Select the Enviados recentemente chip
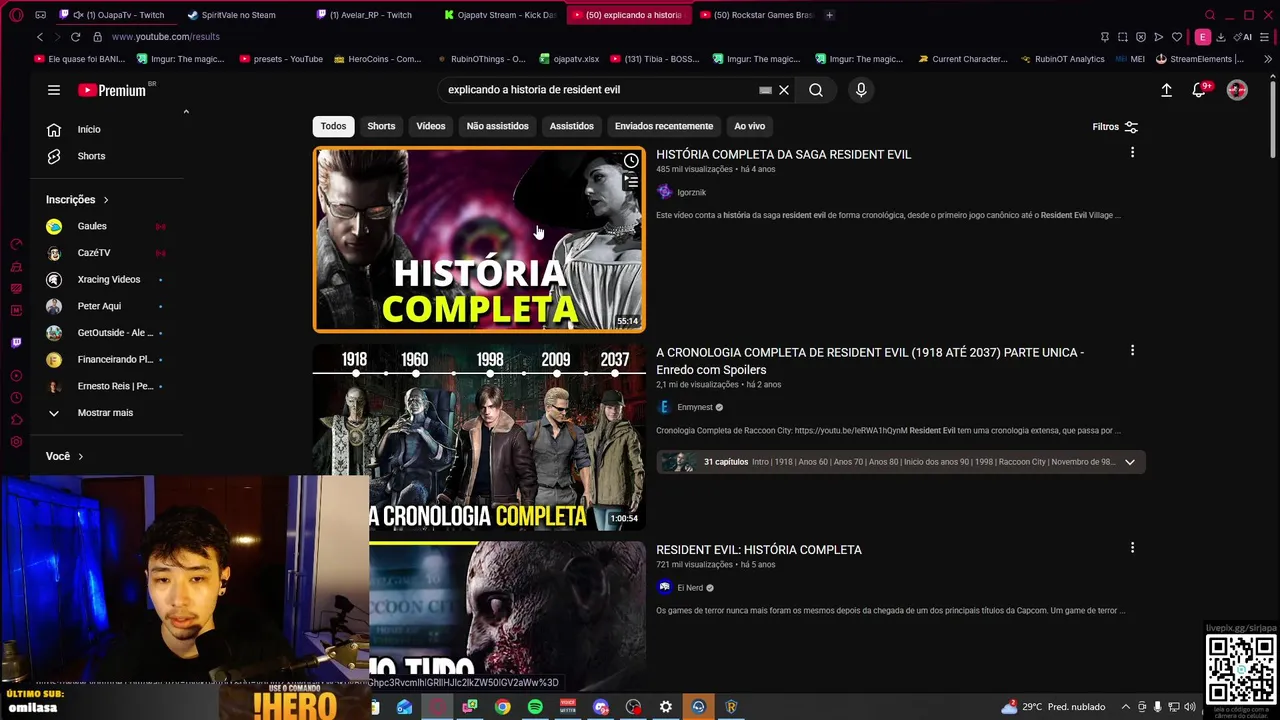This screenshot has width=1280, height=720. [x=664, y=126]
